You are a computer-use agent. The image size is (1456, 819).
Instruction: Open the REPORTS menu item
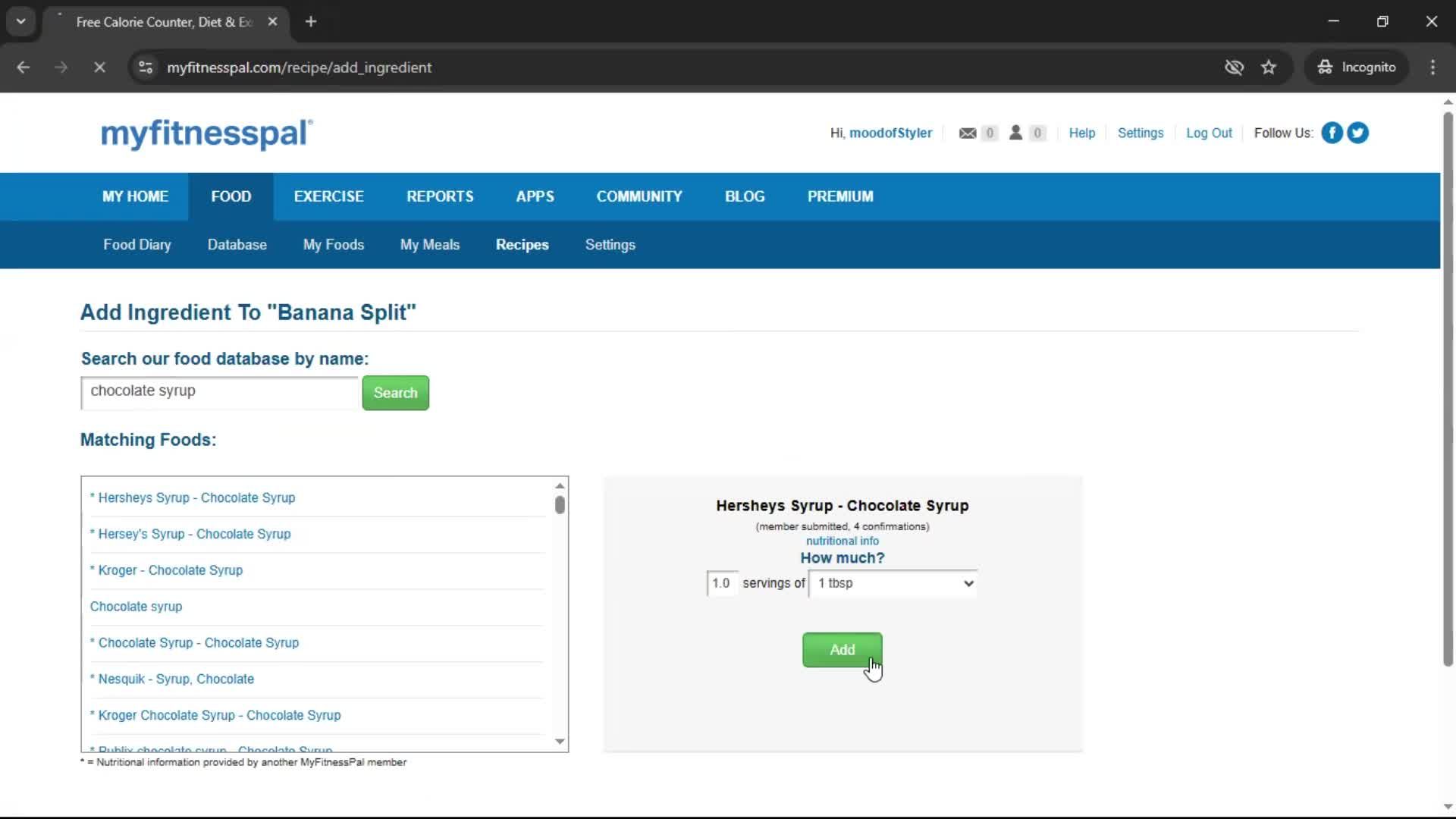coord(440,196)
